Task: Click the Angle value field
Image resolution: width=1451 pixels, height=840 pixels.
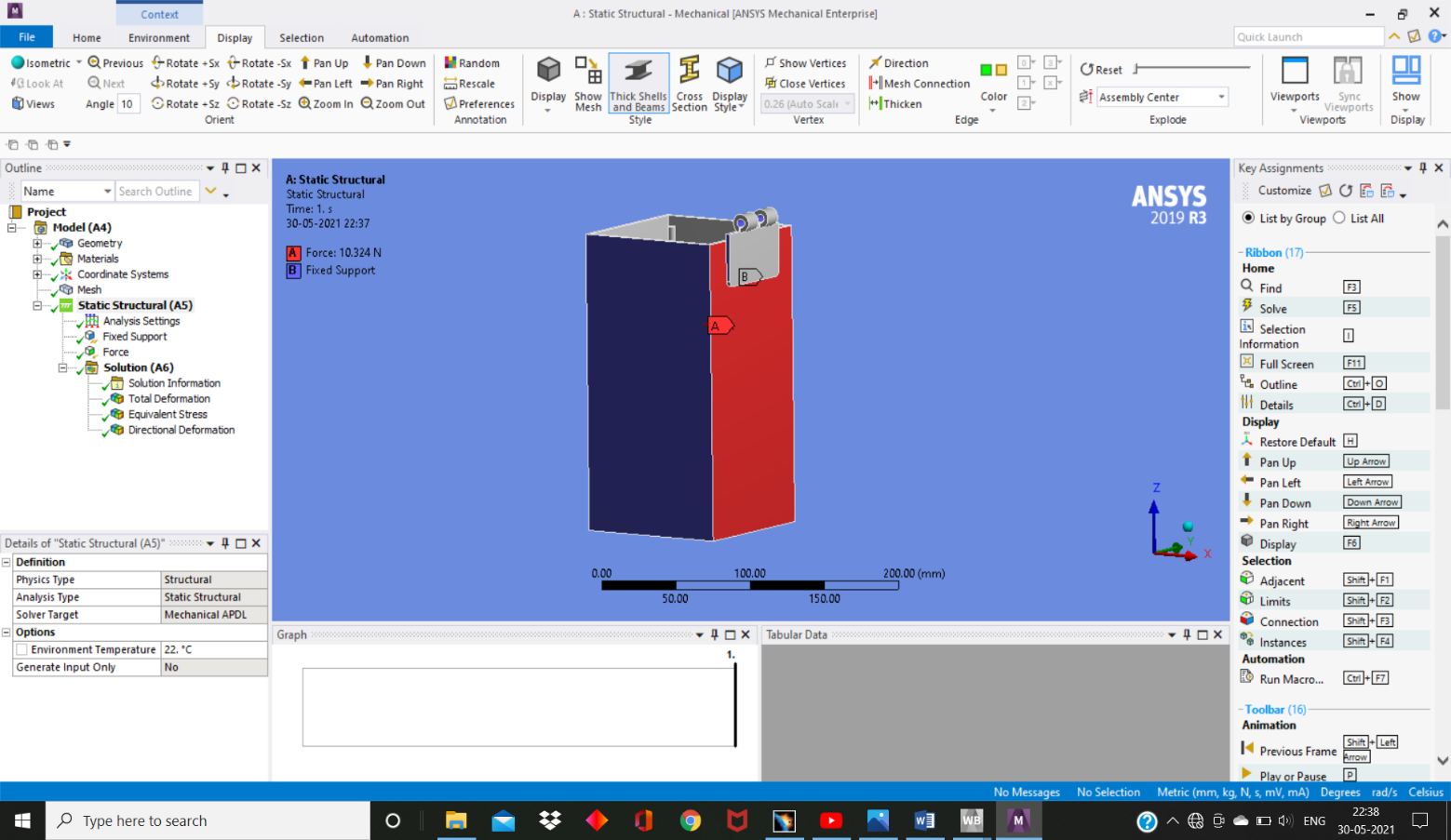Action: pos(128,104)
